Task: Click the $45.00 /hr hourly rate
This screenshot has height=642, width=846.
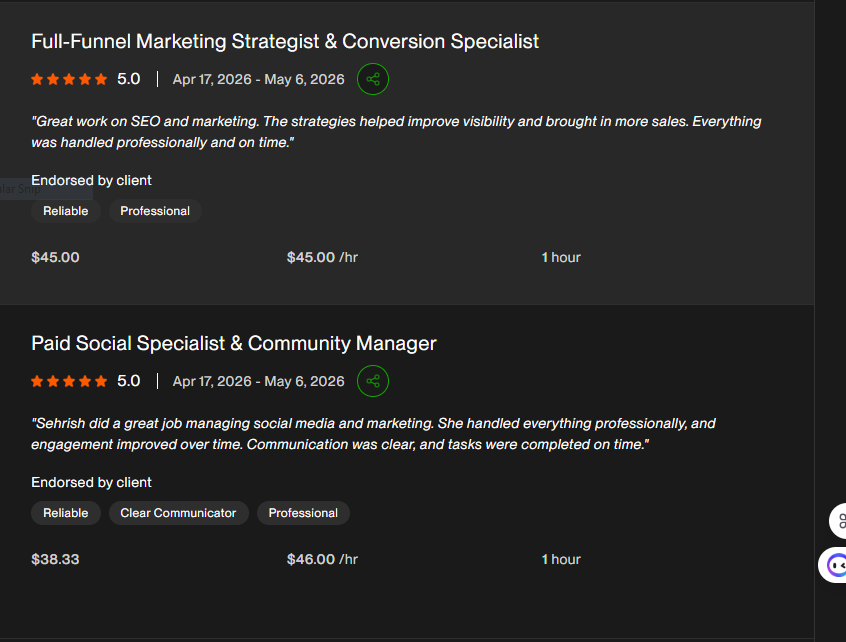Action: (x=322, y=257)
